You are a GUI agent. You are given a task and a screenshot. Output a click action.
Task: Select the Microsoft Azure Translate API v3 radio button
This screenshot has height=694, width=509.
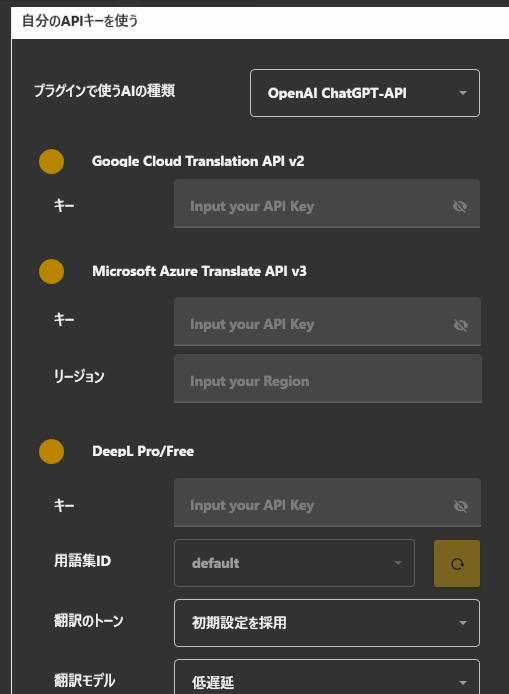[x=51, y=271]
